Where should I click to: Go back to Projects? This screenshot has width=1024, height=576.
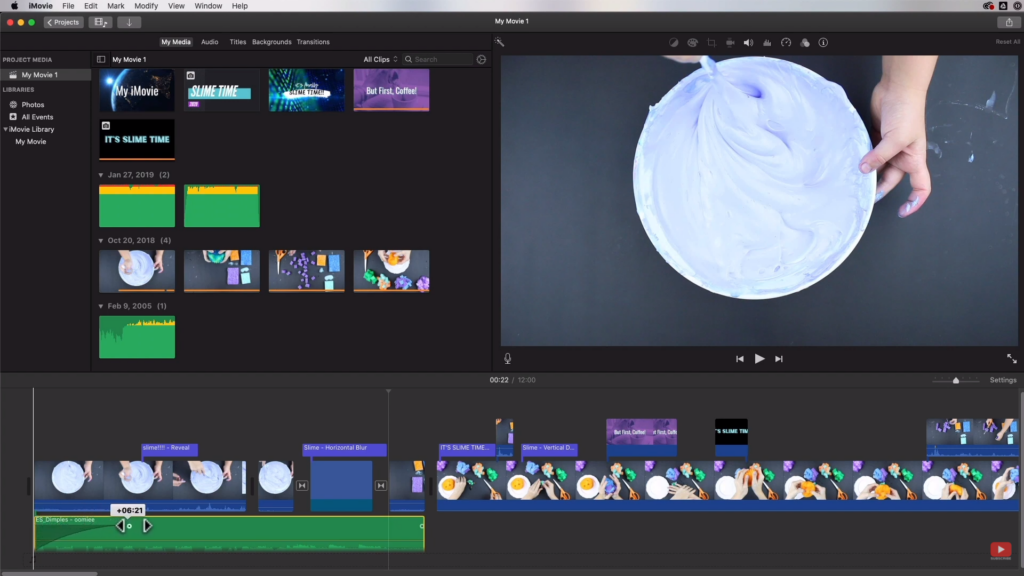[x=63, y=22]
